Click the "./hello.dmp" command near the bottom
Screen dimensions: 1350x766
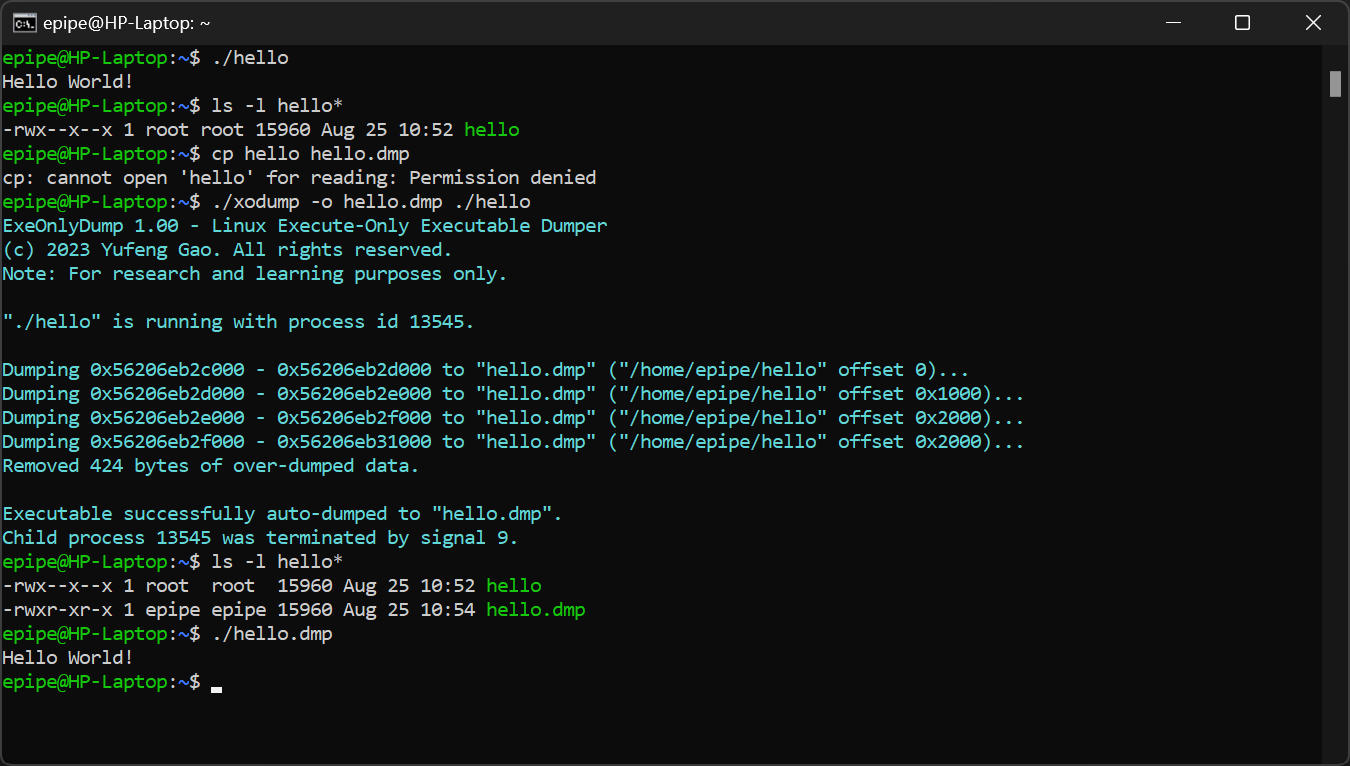272,634
